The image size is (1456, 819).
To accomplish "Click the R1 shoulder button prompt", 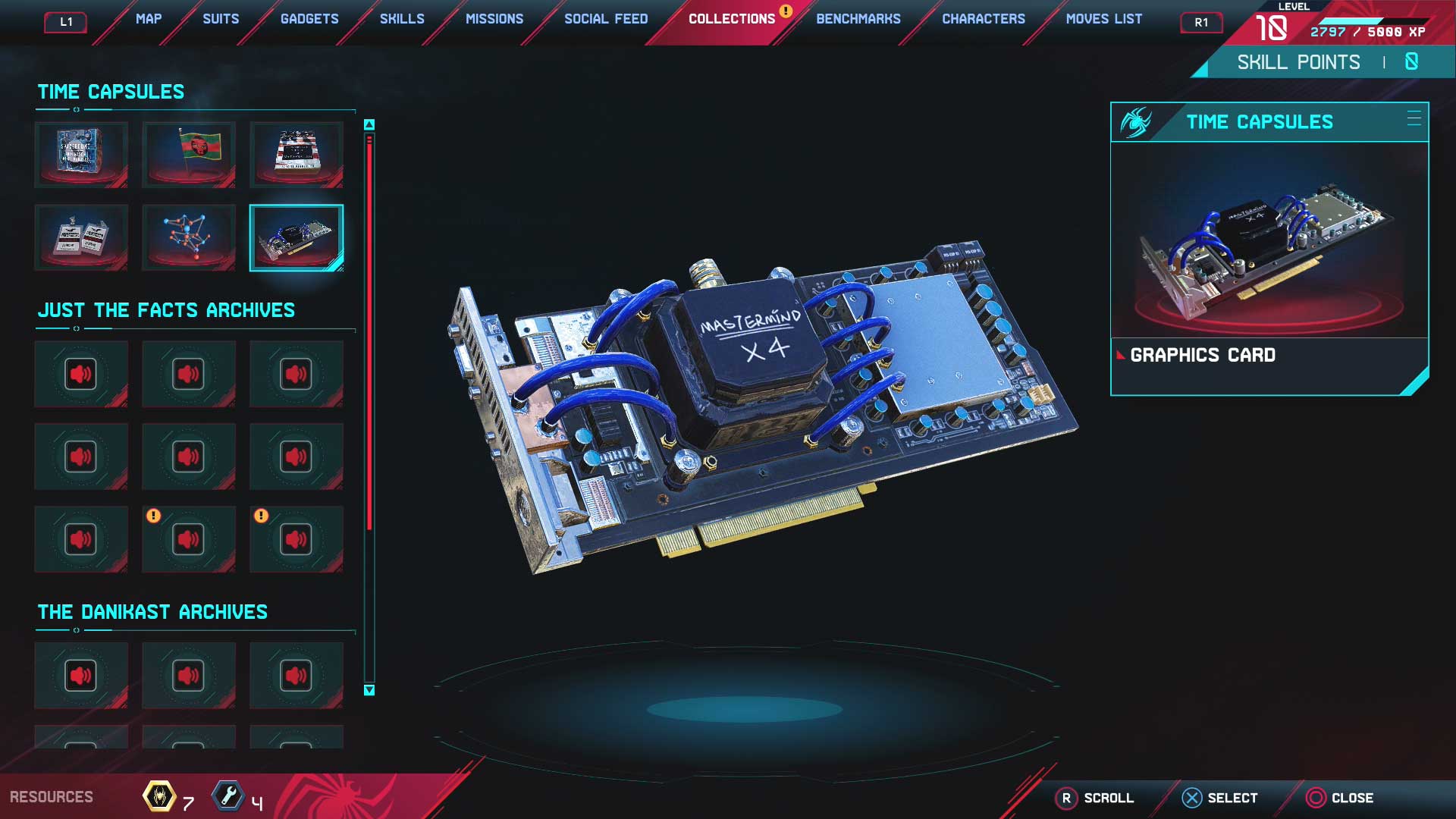I will pos(1201,22).
